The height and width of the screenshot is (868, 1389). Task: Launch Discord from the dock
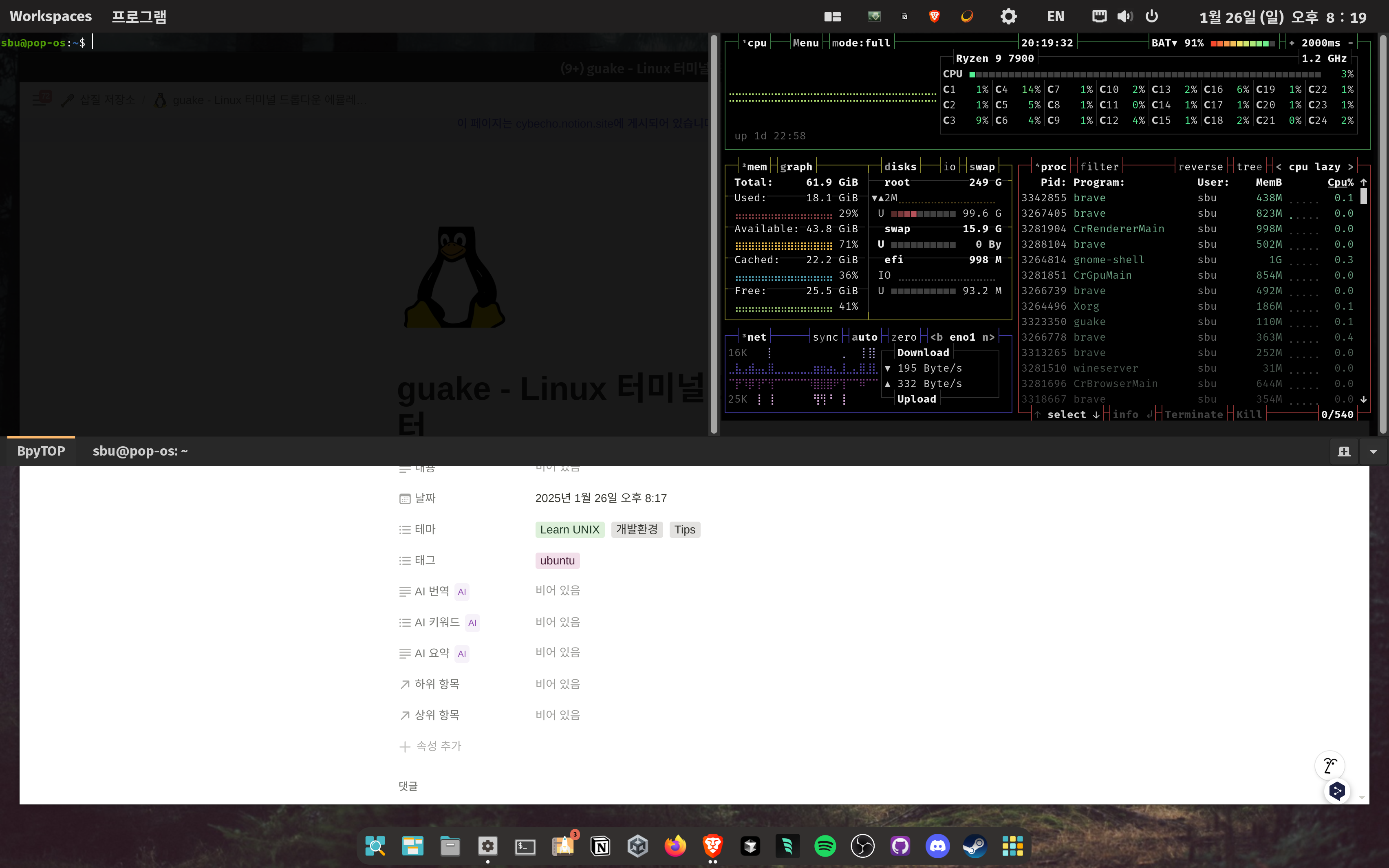point(937,846)
